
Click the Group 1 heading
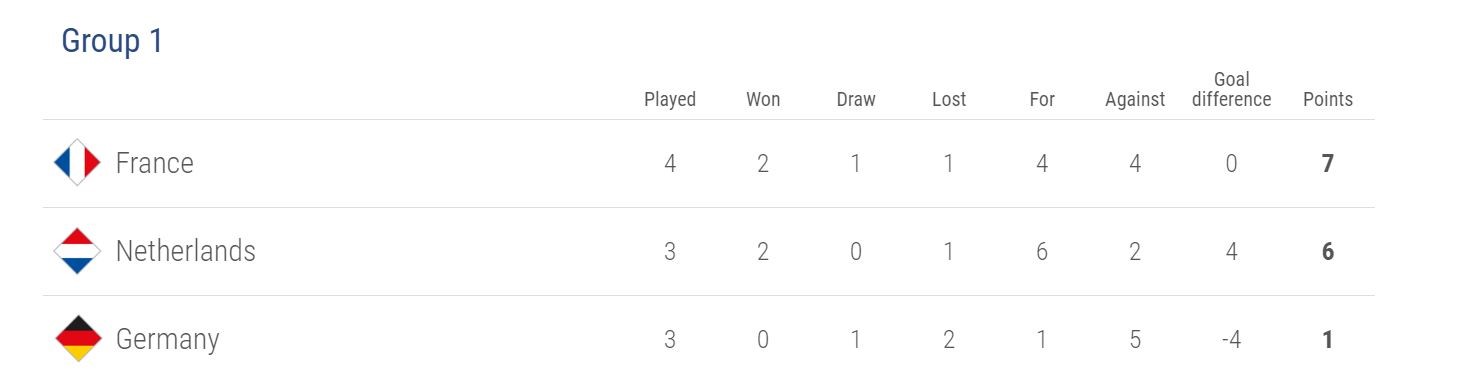point(112,41)
